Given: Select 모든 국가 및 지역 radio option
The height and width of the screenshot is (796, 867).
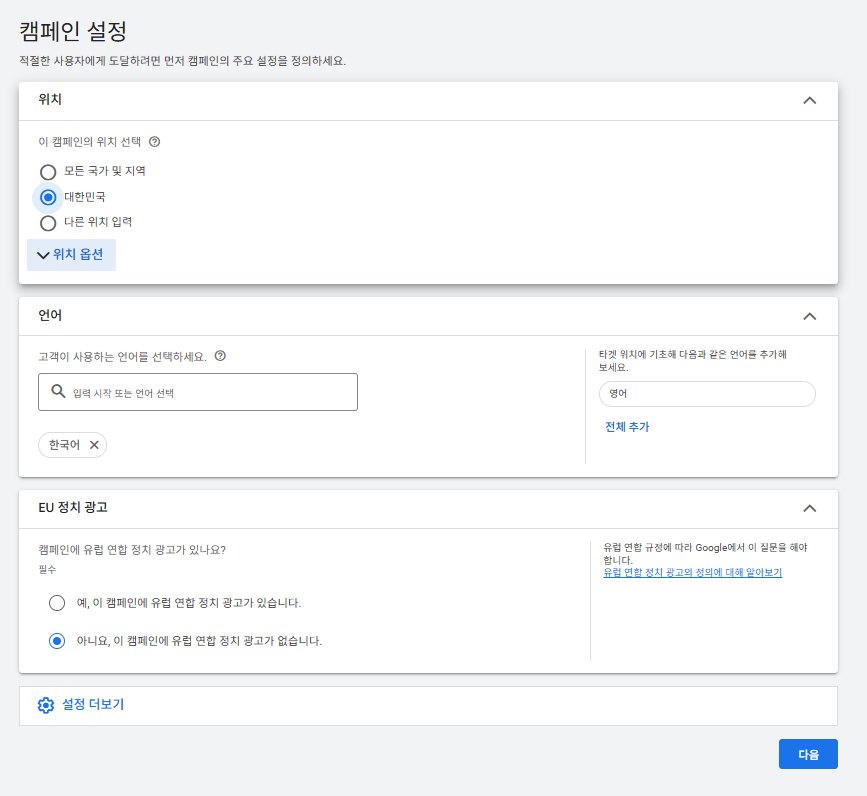Looking at the screenshot, I should coord(48,172).
